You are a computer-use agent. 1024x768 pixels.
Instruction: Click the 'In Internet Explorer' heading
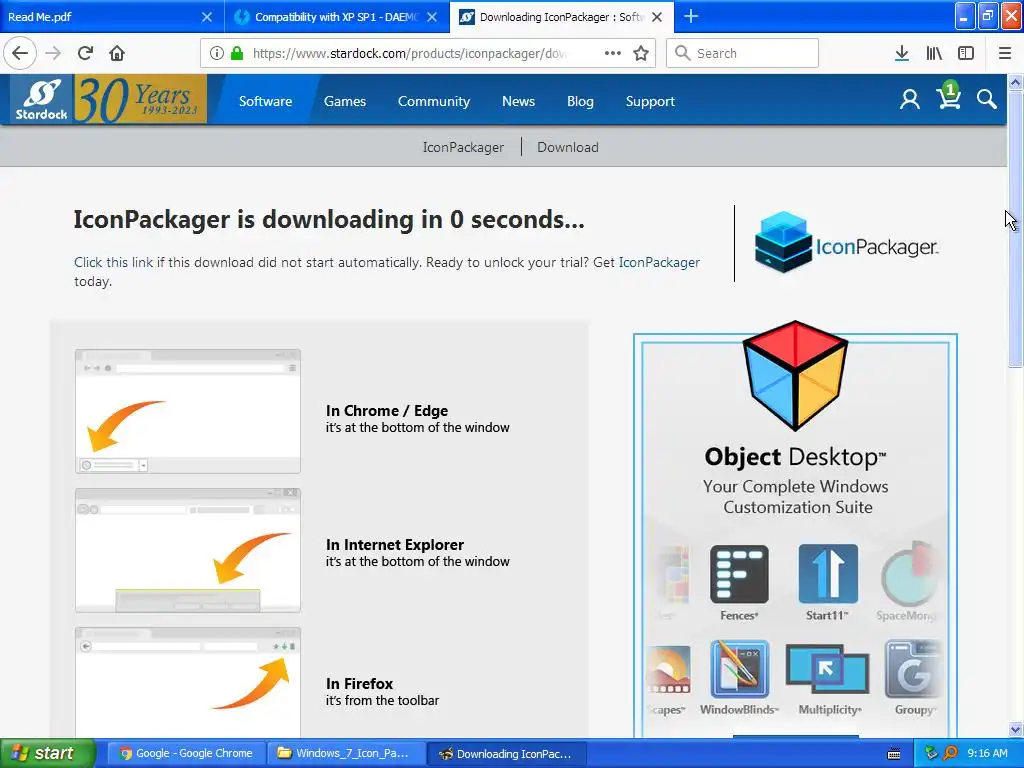click(x=394, y=545)
